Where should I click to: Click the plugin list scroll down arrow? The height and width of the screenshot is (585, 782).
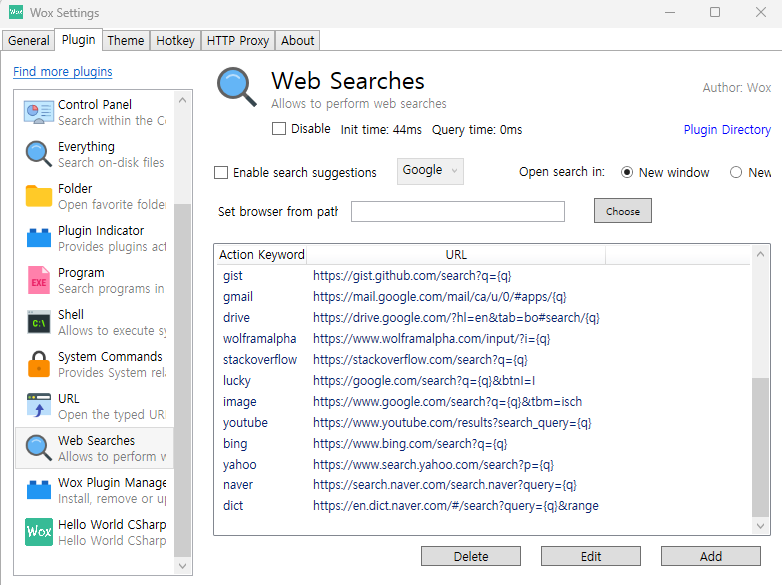183,566
